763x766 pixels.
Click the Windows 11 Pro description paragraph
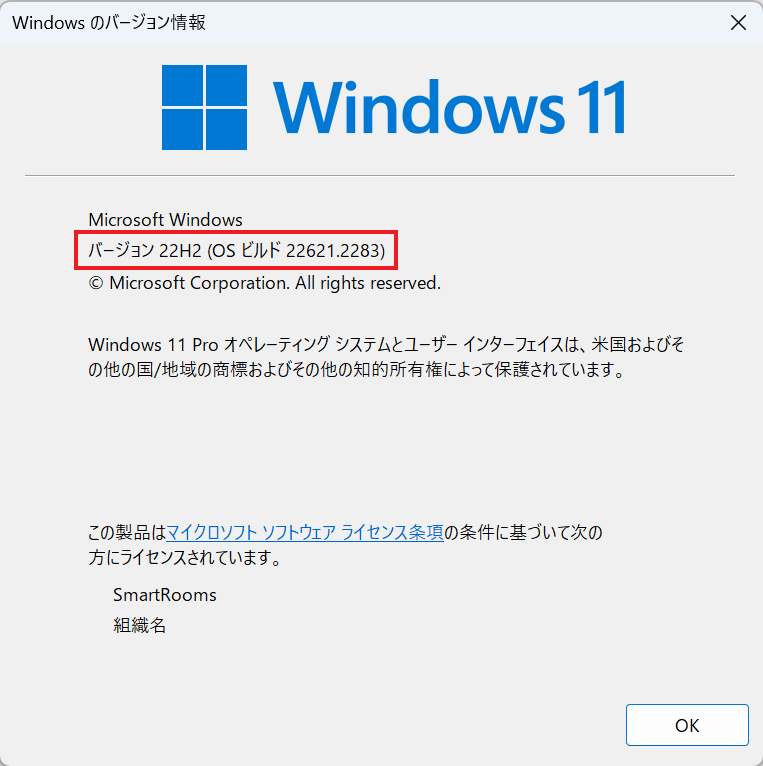[x=386, y=357]
